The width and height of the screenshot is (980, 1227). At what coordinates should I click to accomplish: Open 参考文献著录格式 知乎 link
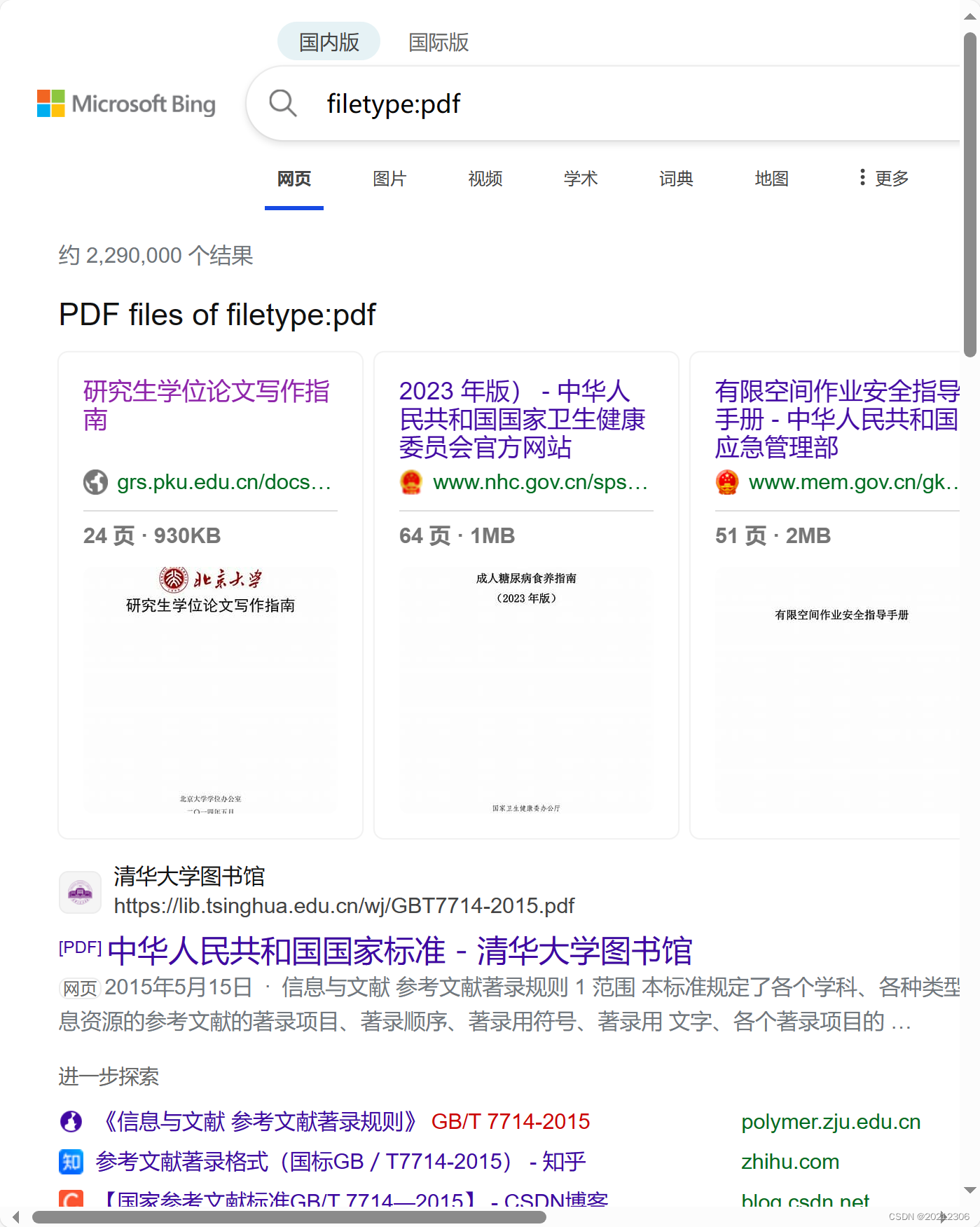pyautogui.click(x=340, y=1162)
